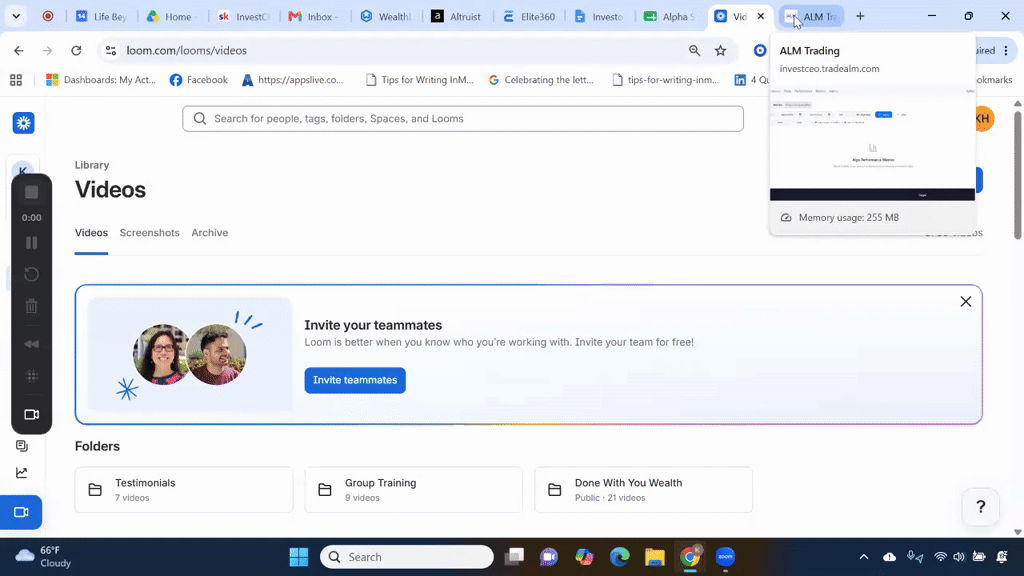The image size is (1024, 576).
Task: Open a new browser tab
Action: click(860, 16)
